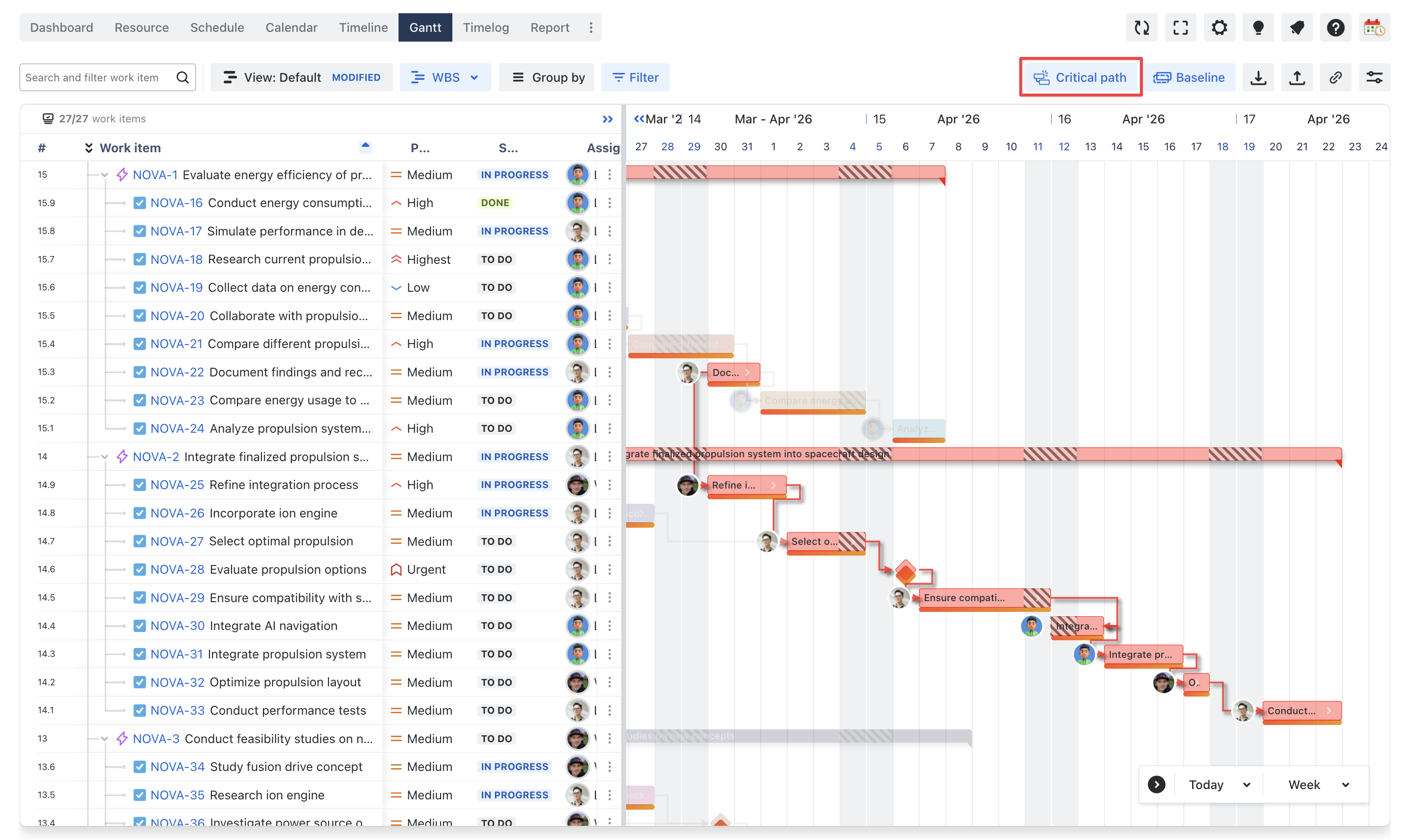Click the sync/refresh data icon
Image resolution: width=1410 pixels, height=840 pixels.
pyautogui.click(x=1142, y=27)
